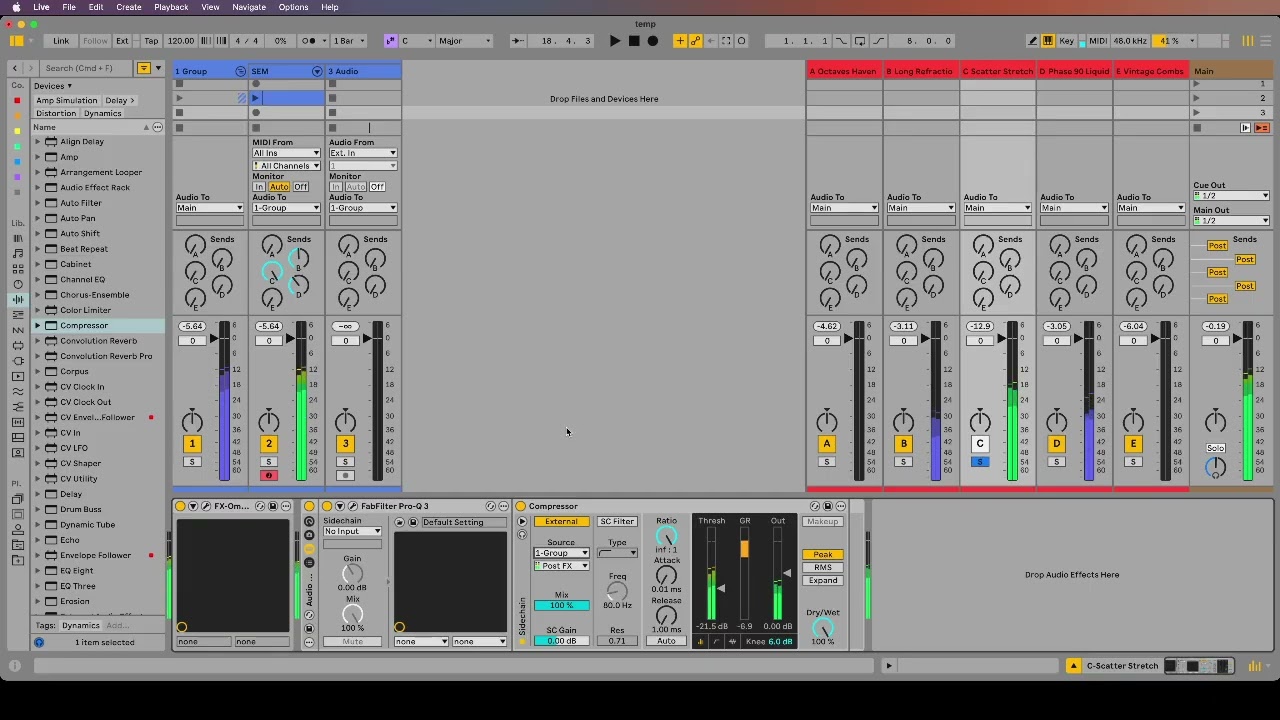The width and height of the screenshot is (1280, 720).
Task: Toggle the Link button
Action: pyautogui.click(x=61, y=41)
